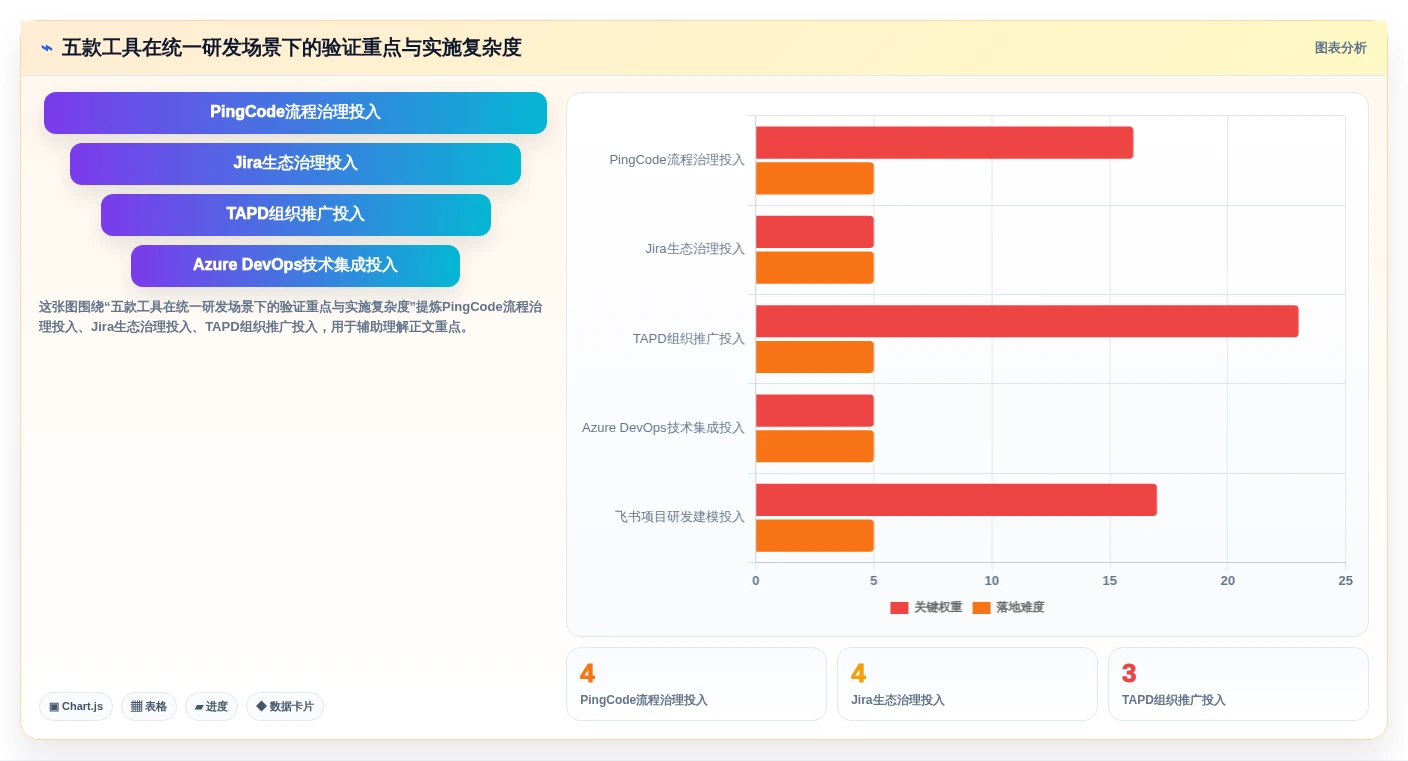Click the TAPD组织推广投入 chart axis label
Image resolution: width=1408 pixels, height=761 pixels.
click(x=689, y=339)
